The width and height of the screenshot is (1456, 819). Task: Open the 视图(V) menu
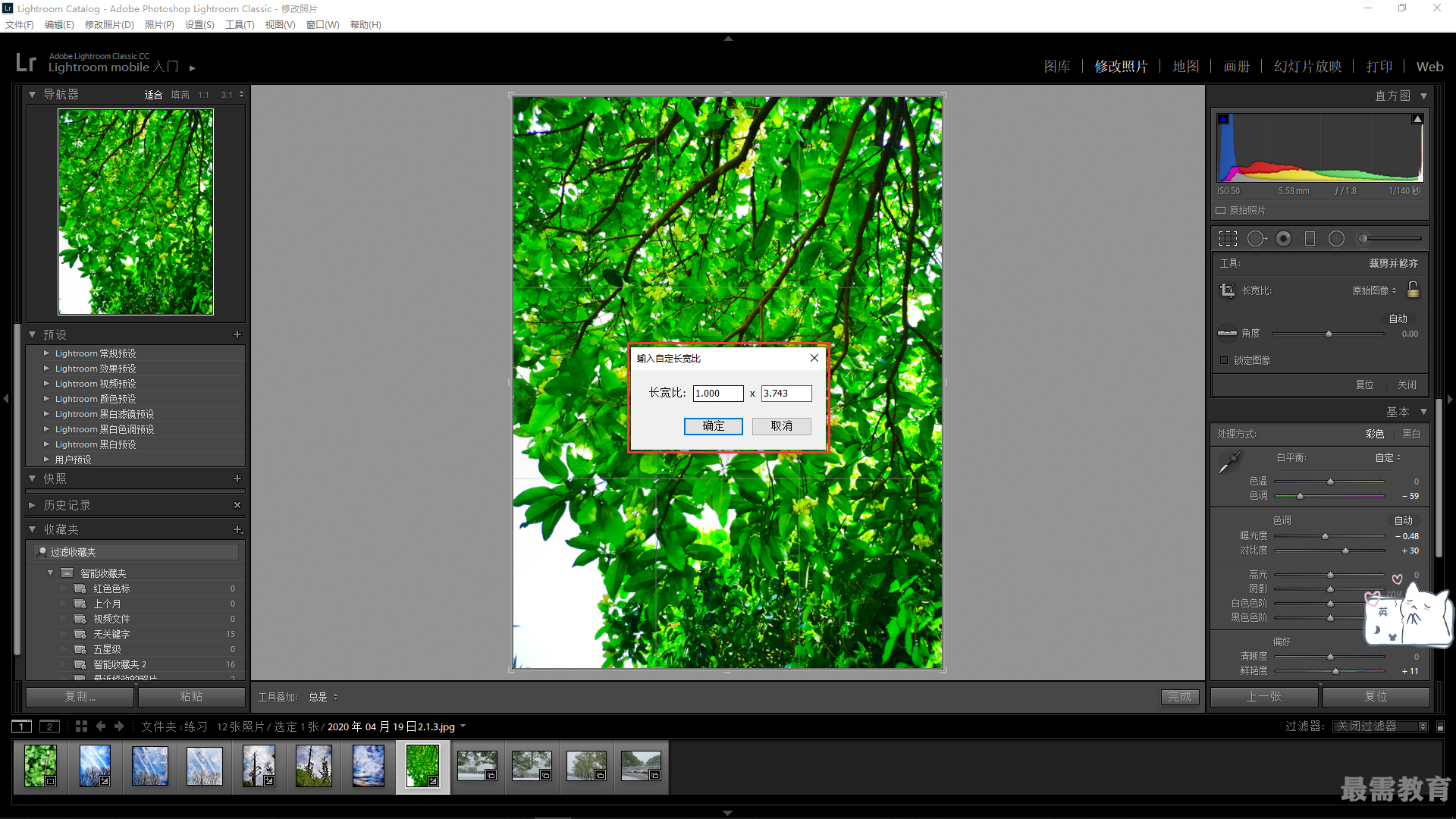coord(280,25)
